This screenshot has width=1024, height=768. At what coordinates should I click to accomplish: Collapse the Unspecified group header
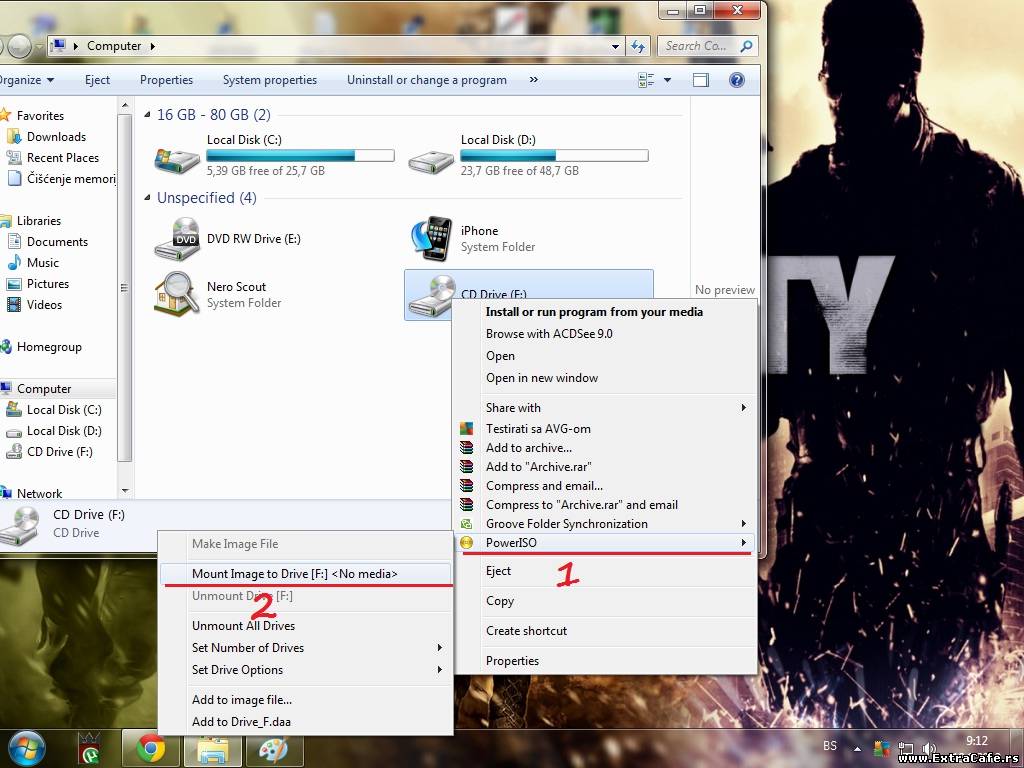pyautogui.click(x=148, y=198)
